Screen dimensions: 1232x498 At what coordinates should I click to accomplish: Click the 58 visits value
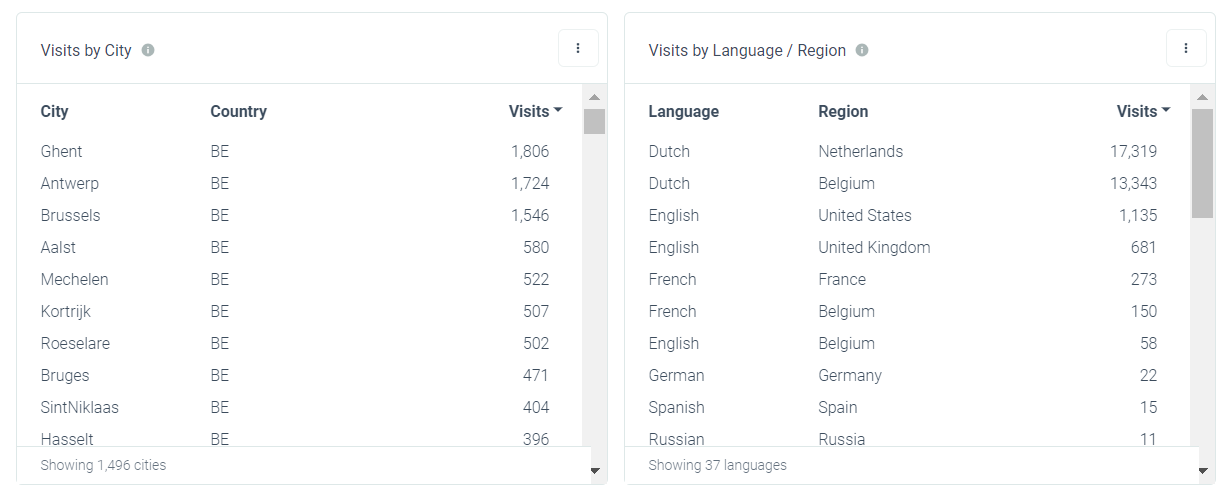point(1148,343)
